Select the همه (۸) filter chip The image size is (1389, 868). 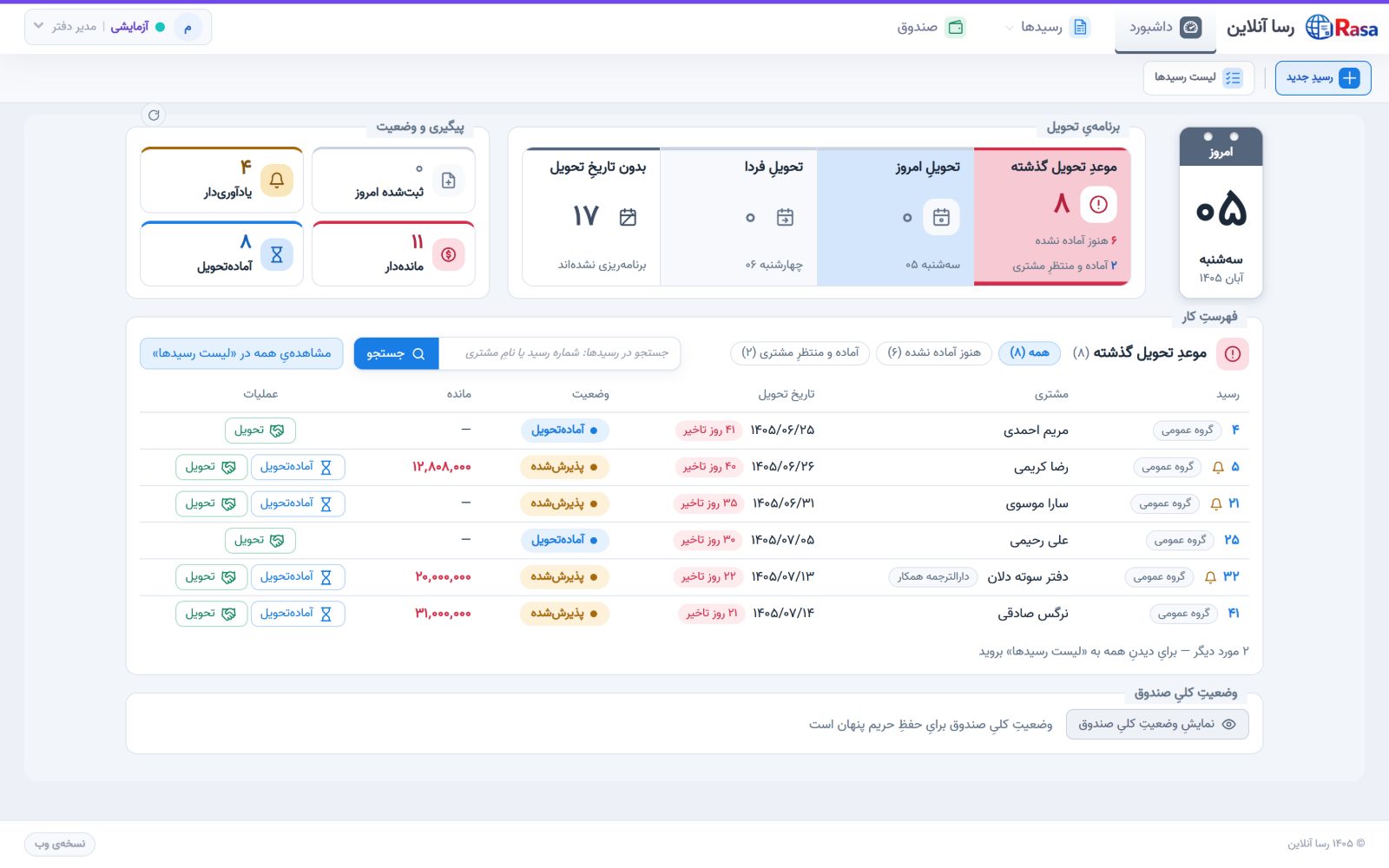(x=1030, y=352)
